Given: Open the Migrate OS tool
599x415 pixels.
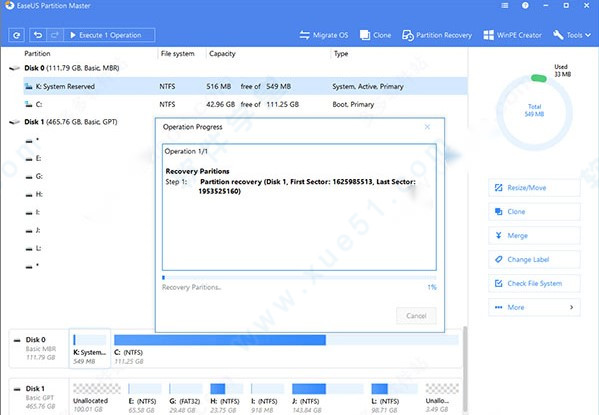Looking at the screenshot, I should (x=324, y=35).
